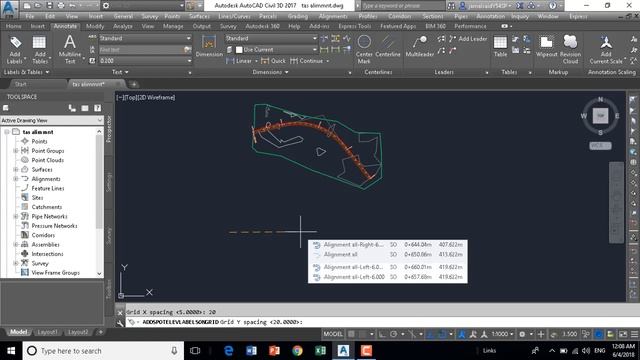Expand the Pipe Networks tree node
This screenshot has height=360, width=640.
coord(16,216)
